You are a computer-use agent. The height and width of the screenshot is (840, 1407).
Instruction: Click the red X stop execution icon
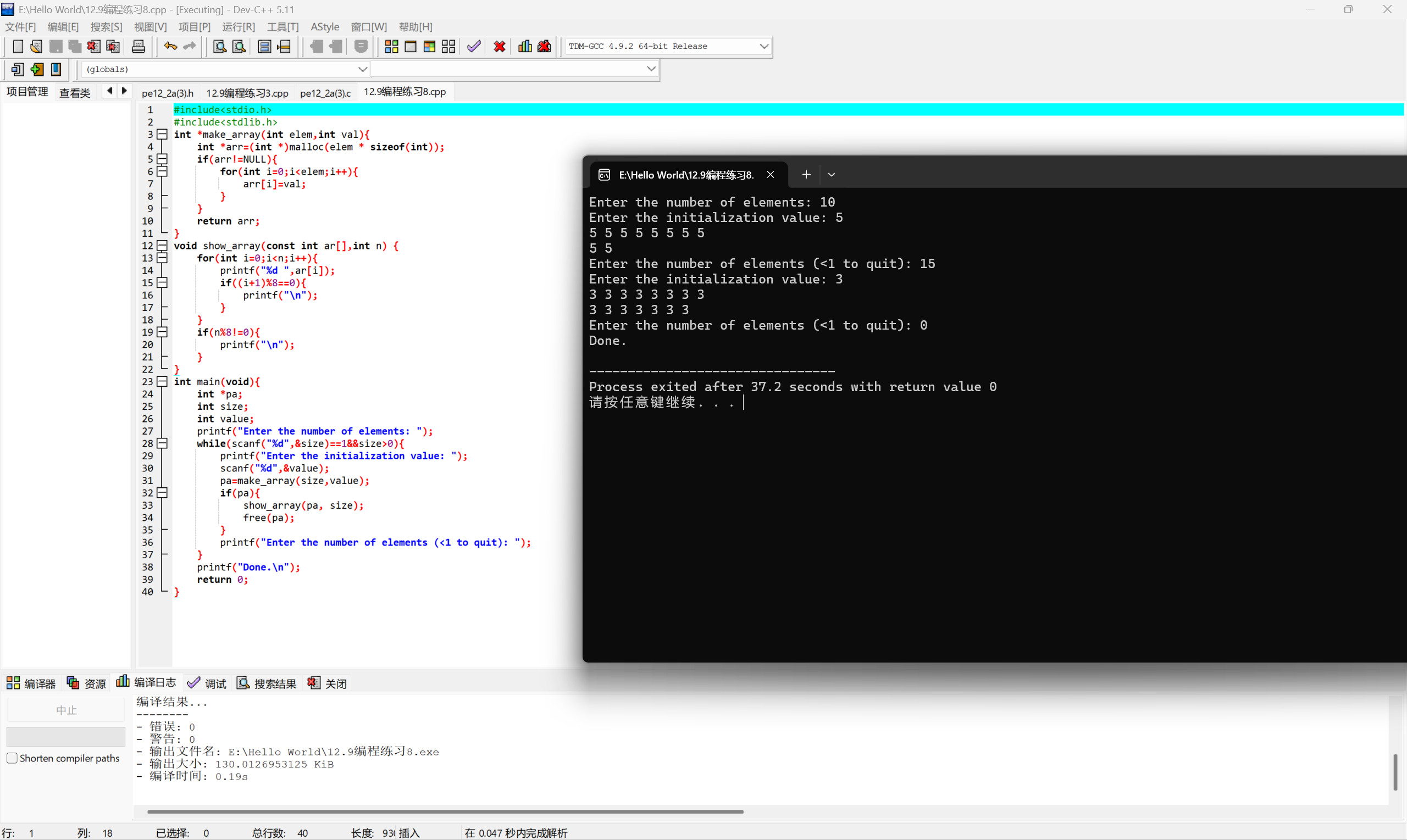point(500,46)
